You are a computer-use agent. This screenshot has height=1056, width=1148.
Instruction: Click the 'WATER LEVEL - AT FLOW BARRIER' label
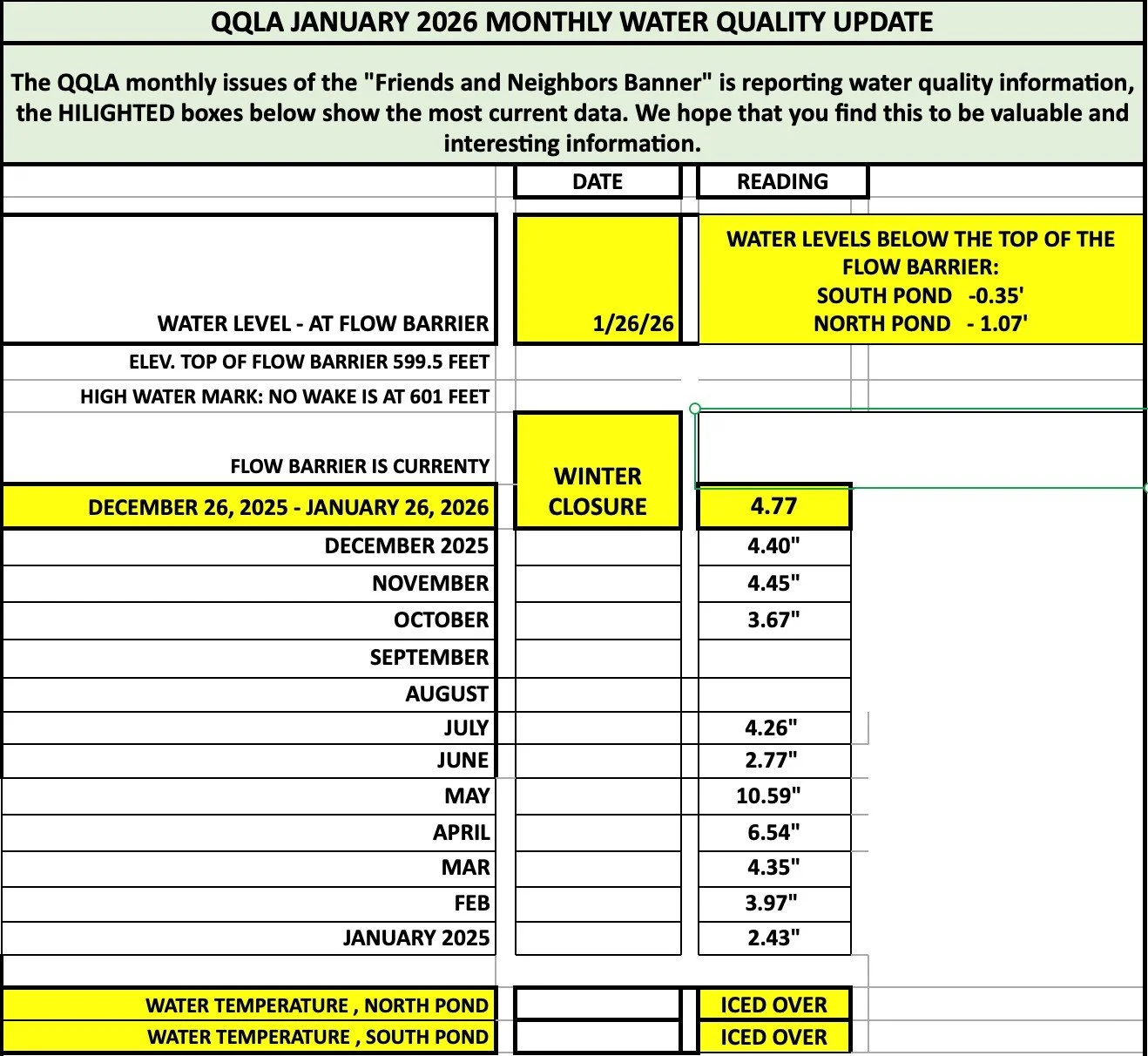click(x=323, y=324)
